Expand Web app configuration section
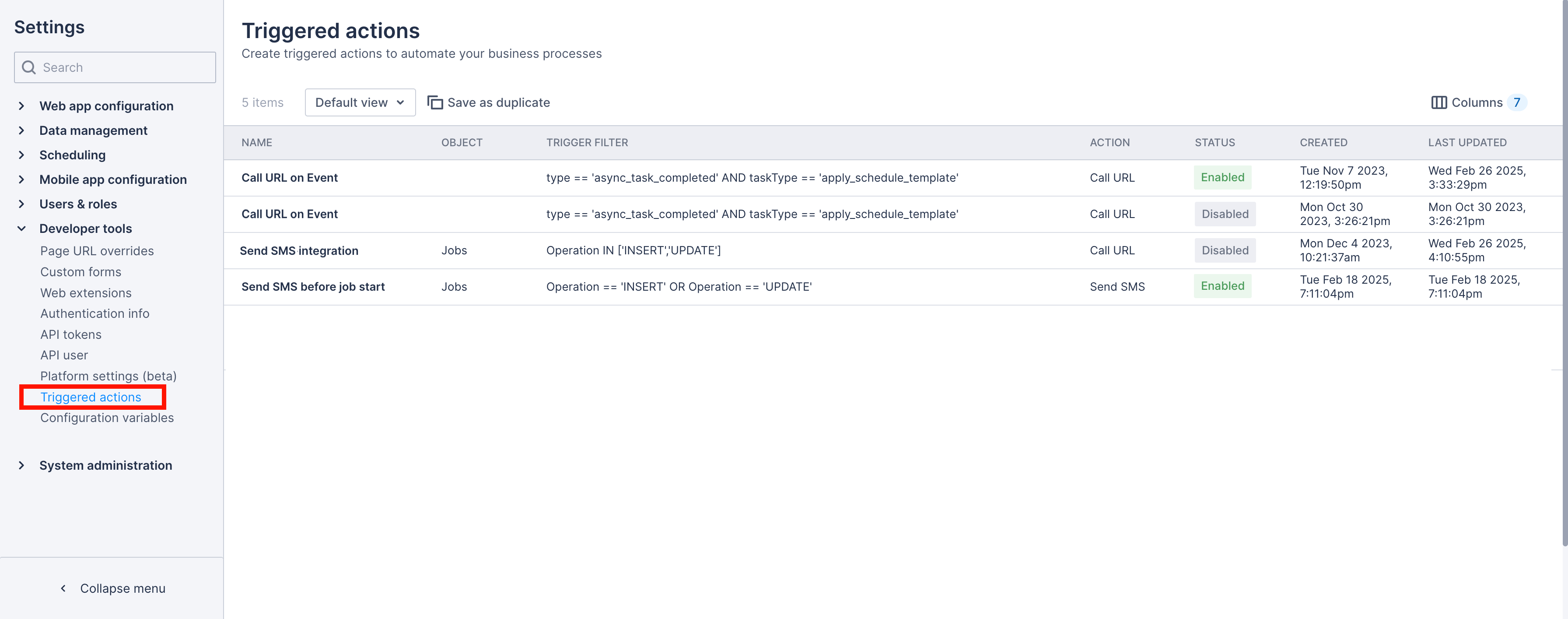Screen dimensions: 1568x619 tap(22, 106)
